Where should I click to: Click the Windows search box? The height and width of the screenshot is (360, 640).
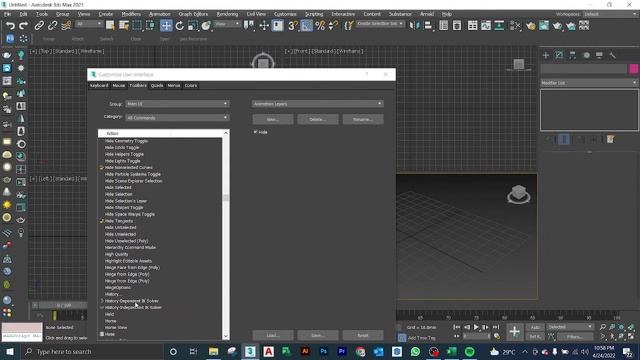pos(92,351)
